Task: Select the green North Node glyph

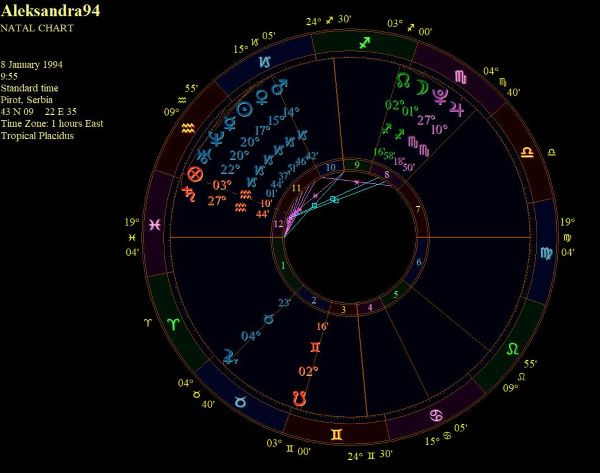Action: click(x=404, y=78)
